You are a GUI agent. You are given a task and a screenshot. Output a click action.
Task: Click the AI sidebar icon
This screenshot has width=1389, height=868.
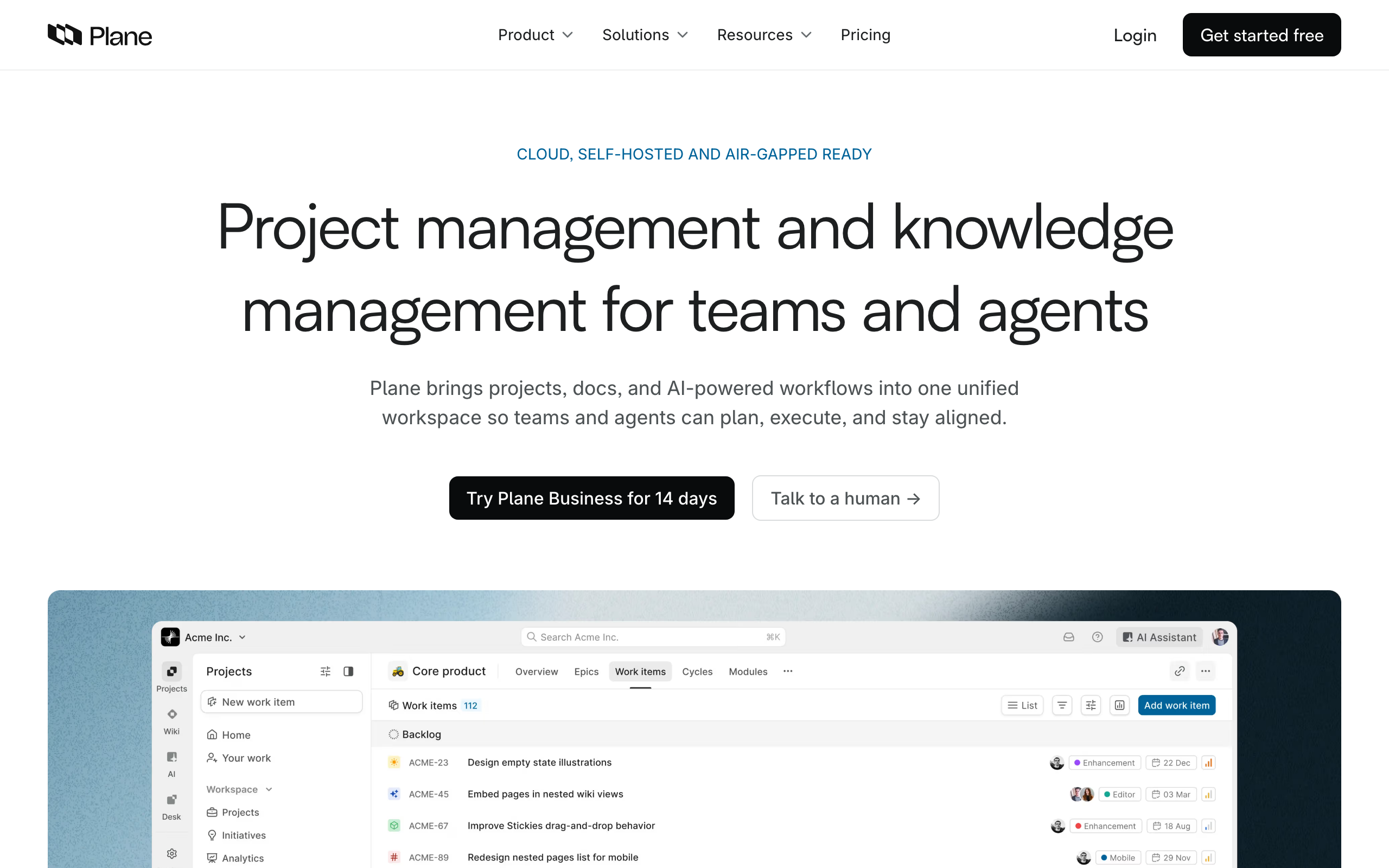[x=171, y=757]
